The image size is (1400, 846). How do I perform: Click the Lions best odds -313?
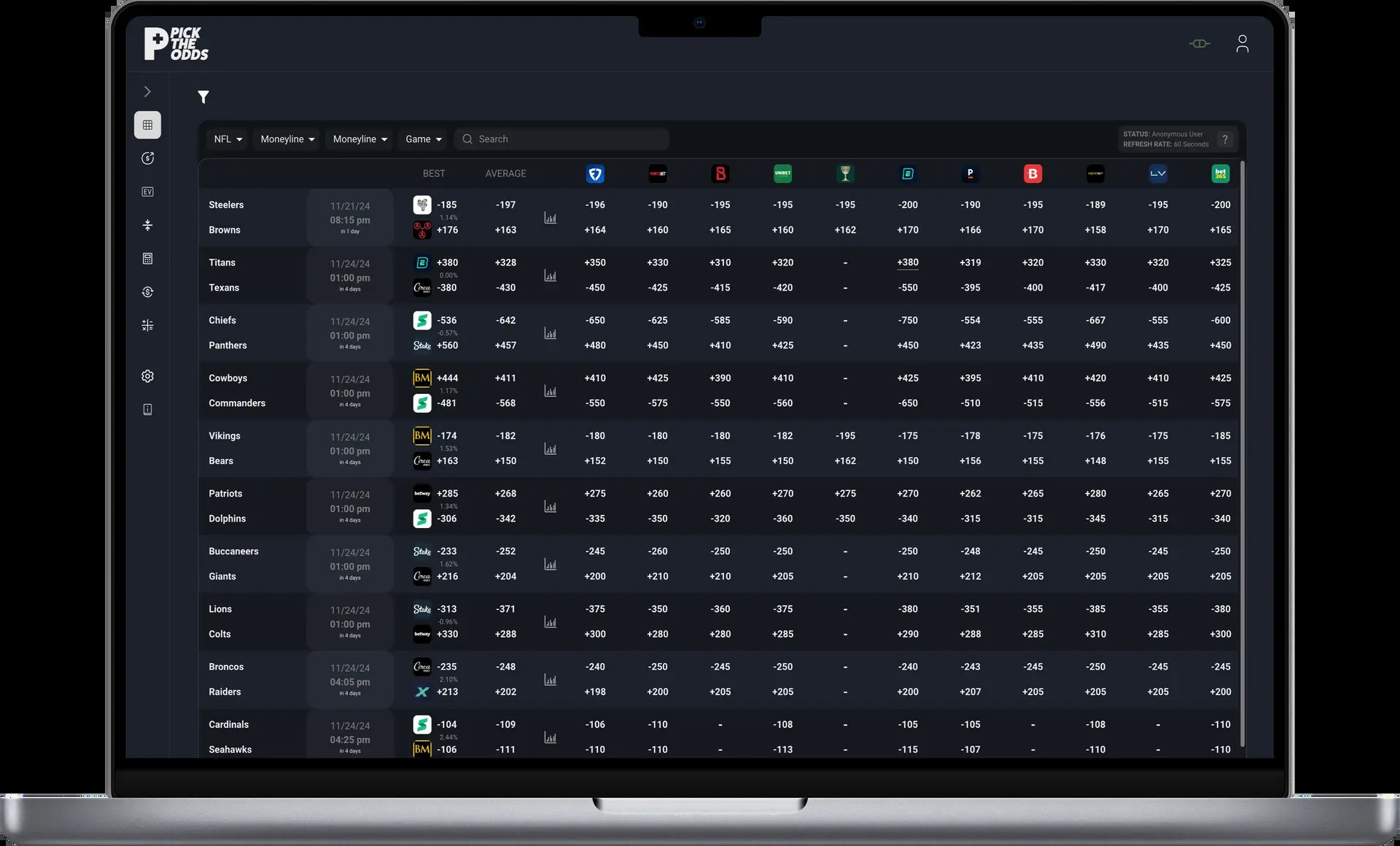tap(446, 609)
